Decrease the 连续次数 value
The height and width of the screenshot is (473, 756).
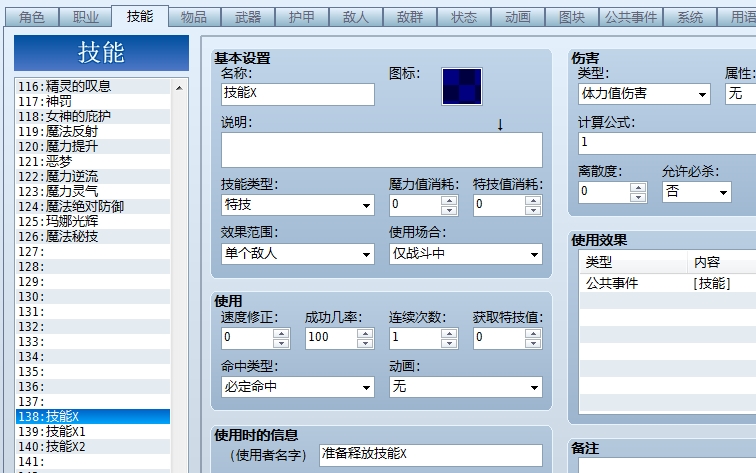pyautogui.click(x=449, y=343)
